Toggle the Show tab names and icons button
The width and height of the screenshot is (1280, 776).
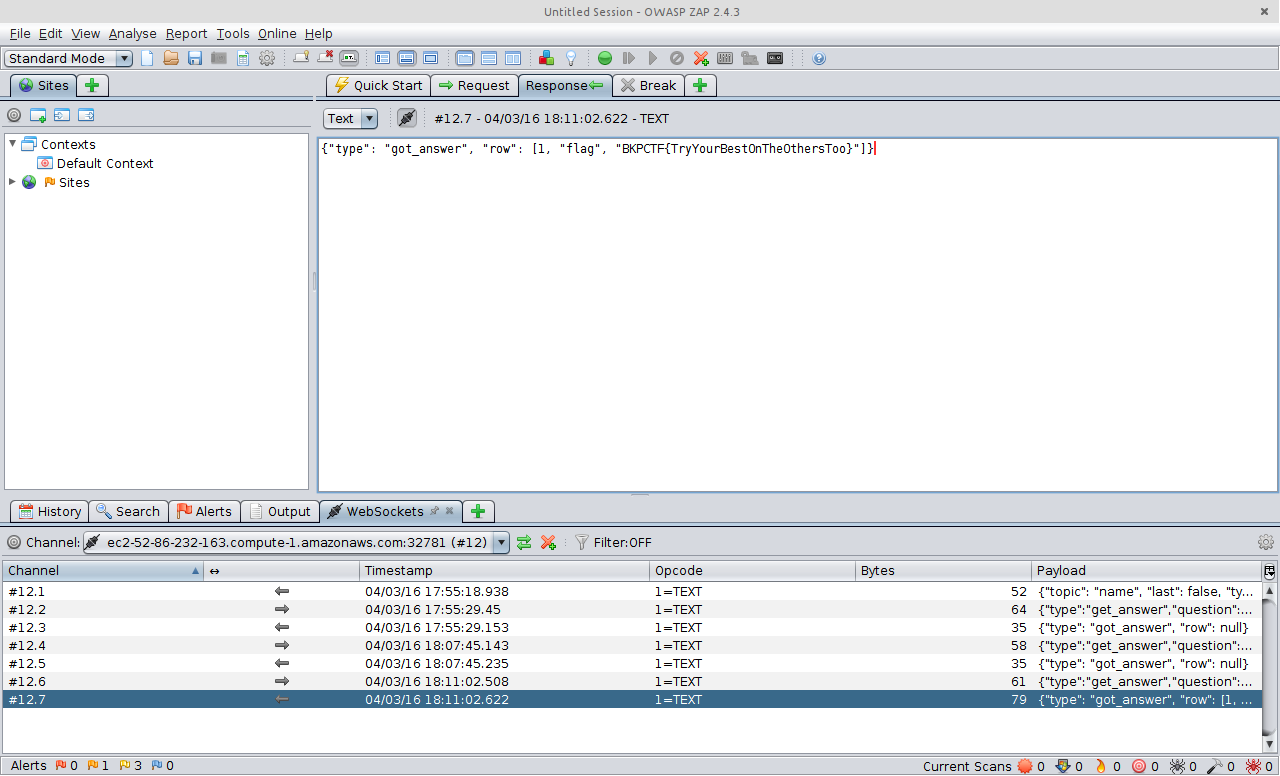click(x=349, y=58)
